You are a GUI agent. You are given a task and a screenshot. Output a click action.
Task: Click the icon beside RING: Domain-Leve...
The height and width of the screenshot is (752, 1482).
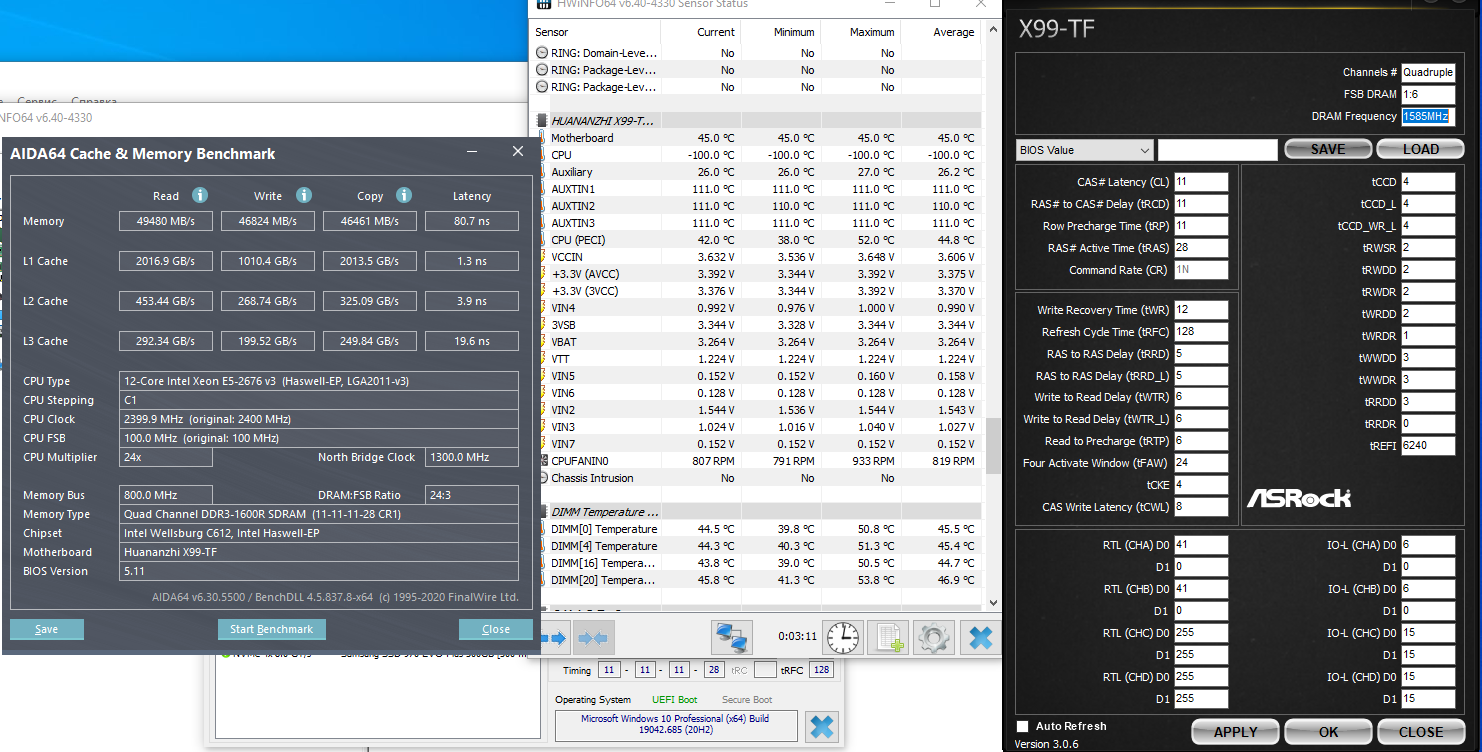point(542,53)
